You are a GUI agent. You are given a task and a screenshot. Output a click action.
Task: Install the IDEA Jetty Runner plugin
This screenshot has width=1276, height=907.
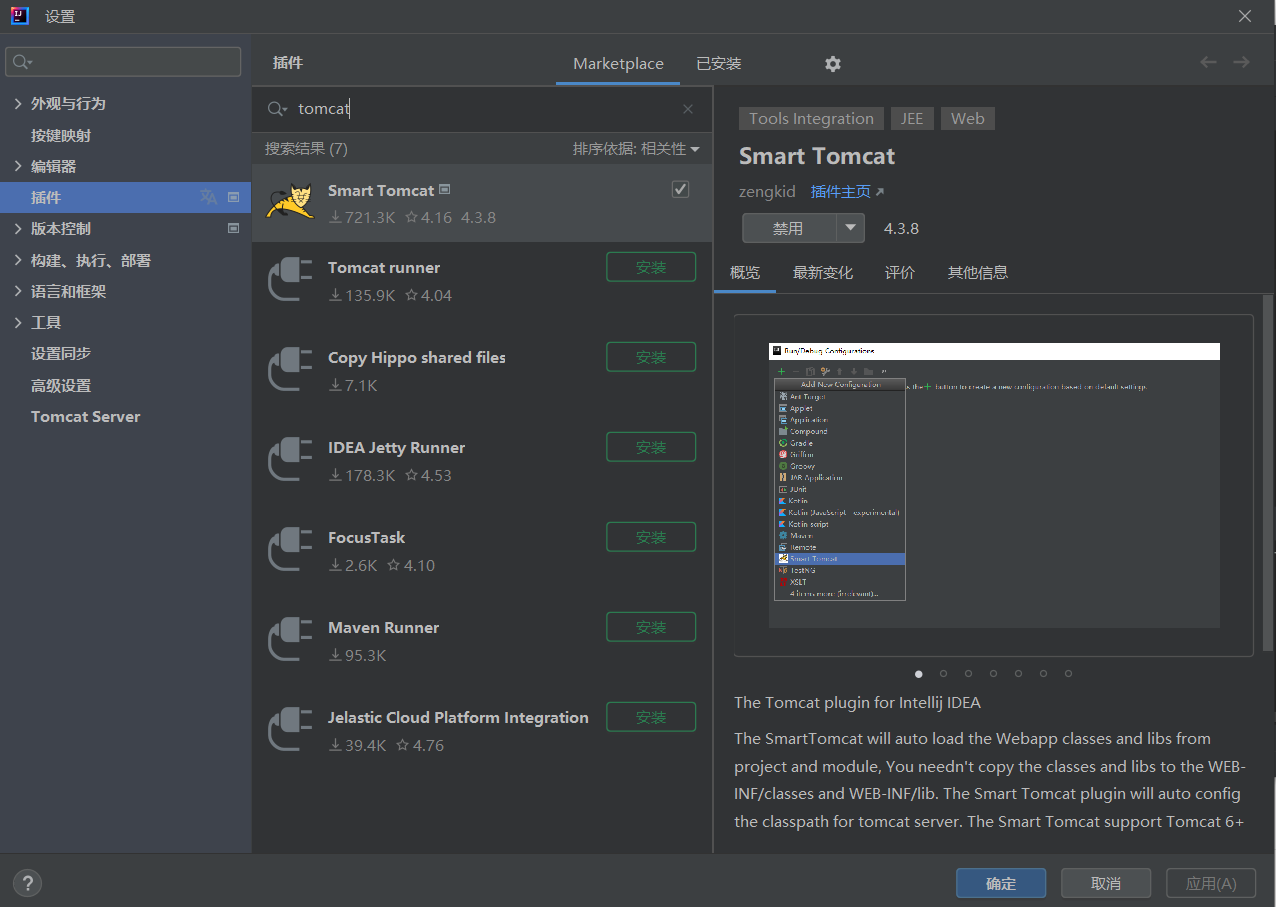tap(651, 447)
